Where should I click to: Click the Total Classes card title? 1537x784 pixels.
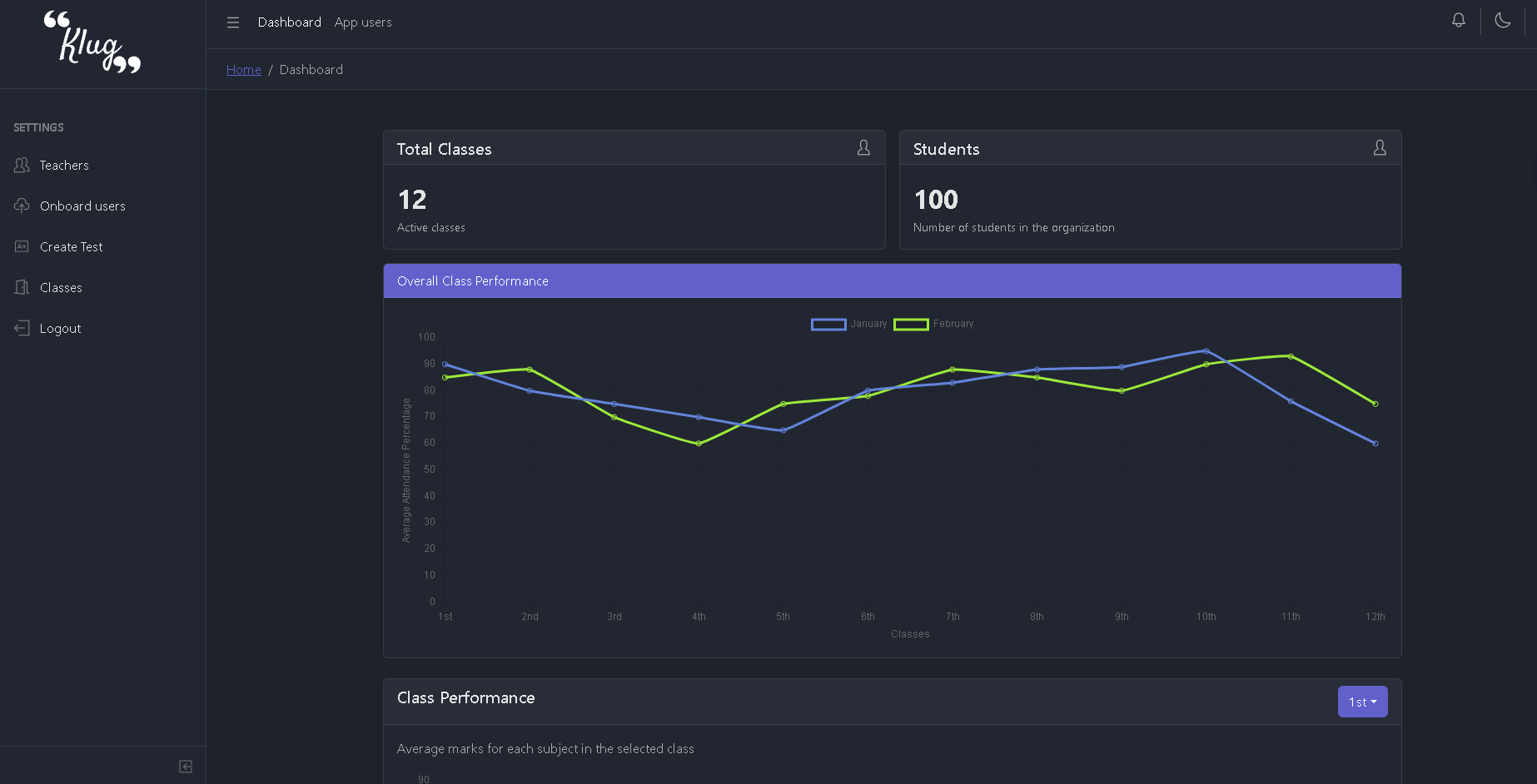[444, 149]
